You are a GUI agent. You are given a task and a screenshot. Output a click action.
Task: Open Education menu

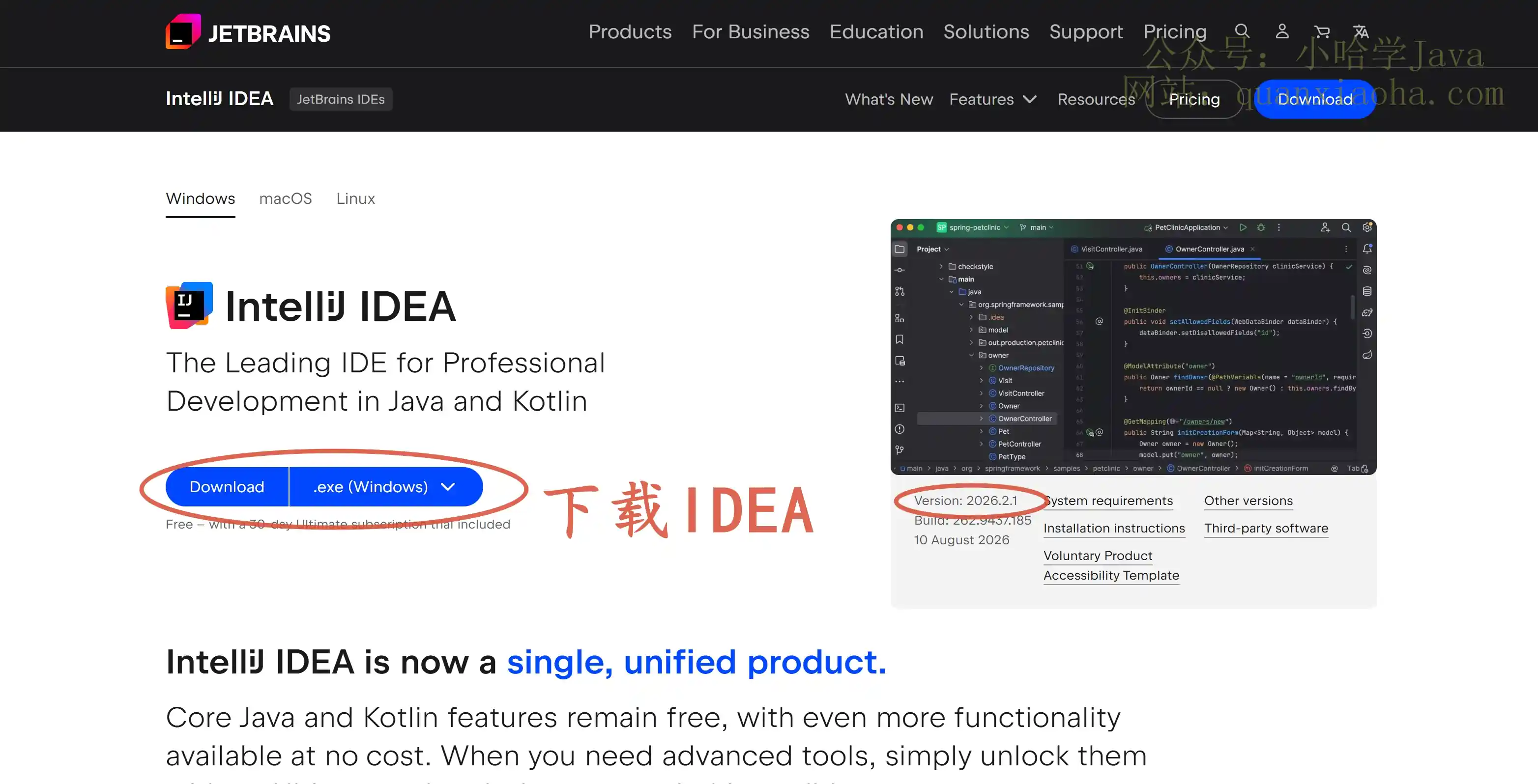(876, 31)
